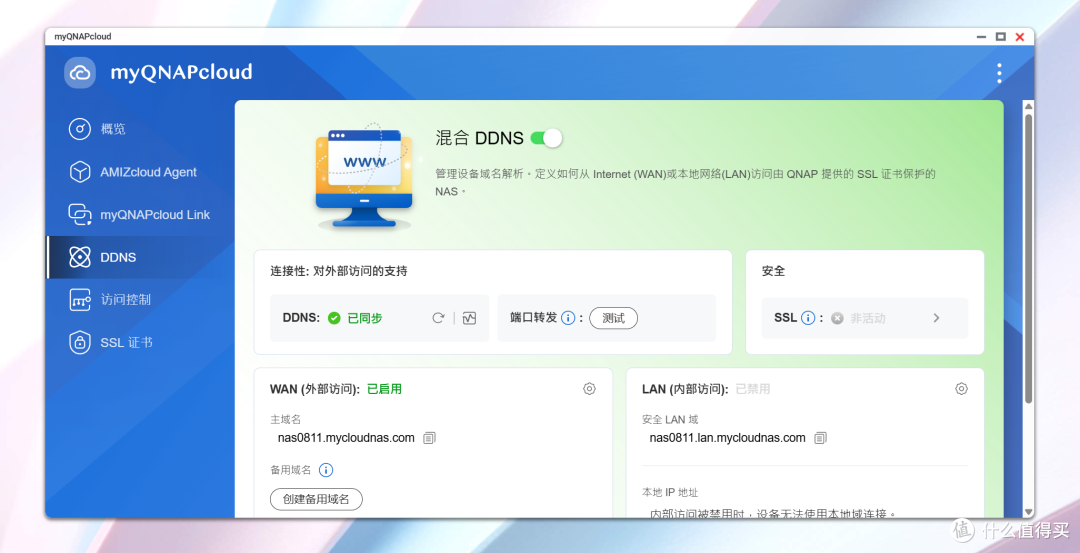Open the three-dot more options menu
This screenshot has height=553, width=1080.
point(999,73)
